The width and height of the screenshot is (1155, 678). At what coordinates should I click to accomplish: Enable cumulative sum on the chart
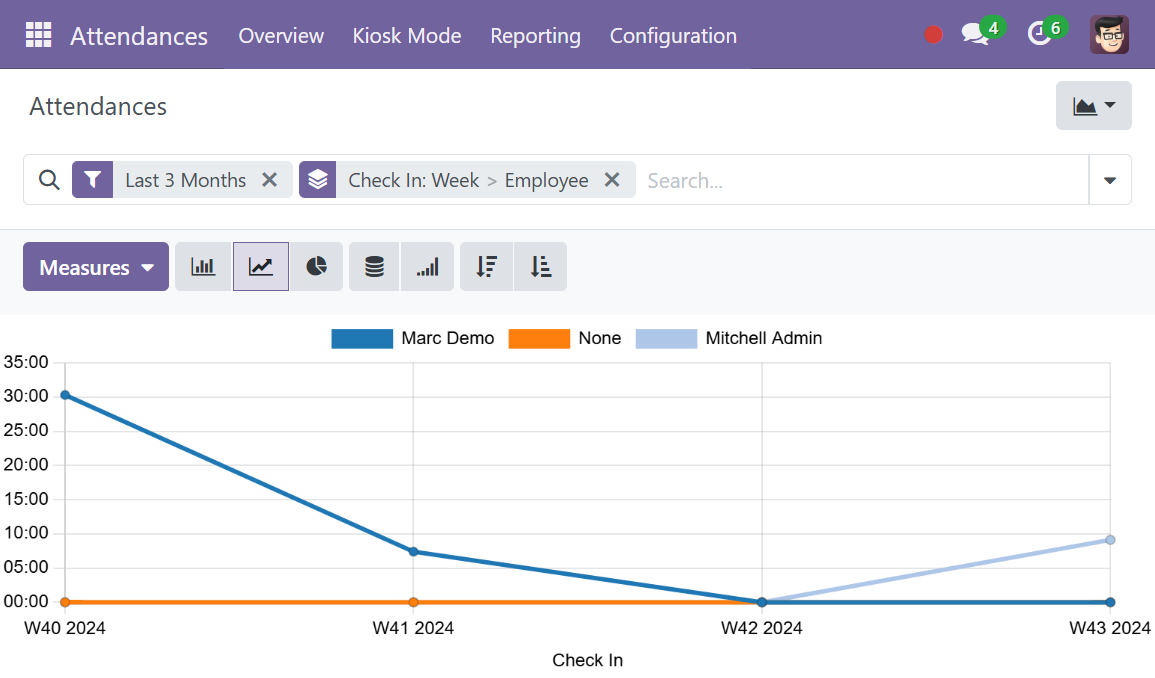pos(427,266)
